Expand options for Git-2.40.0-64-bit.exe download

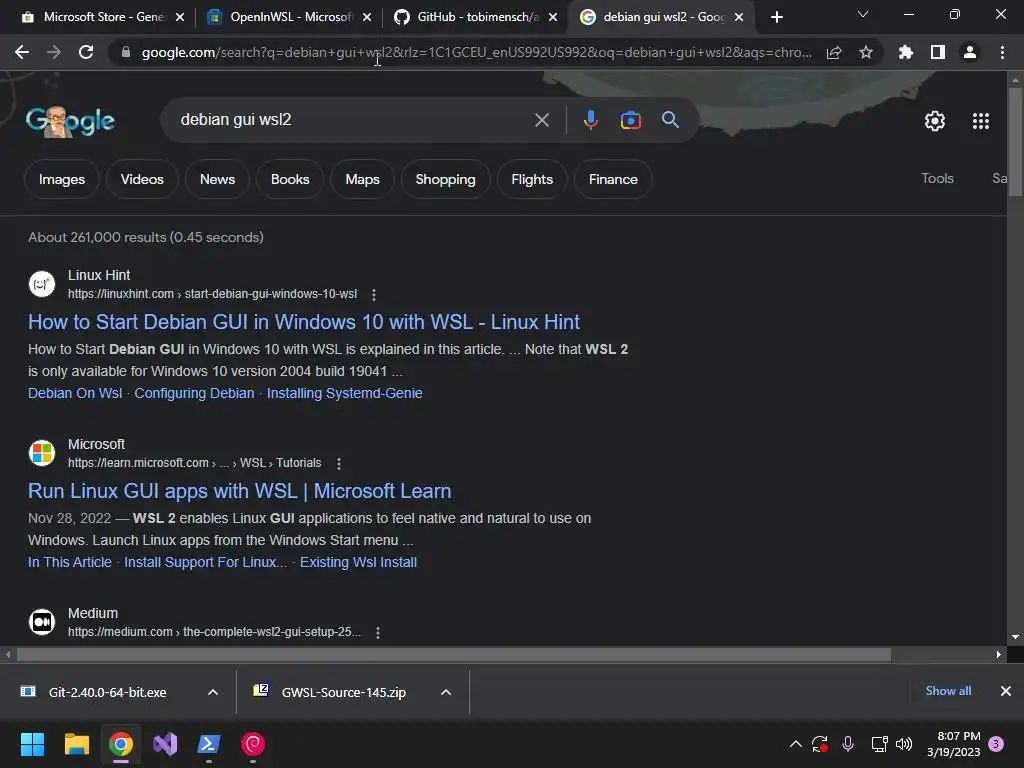pos(213,692)
